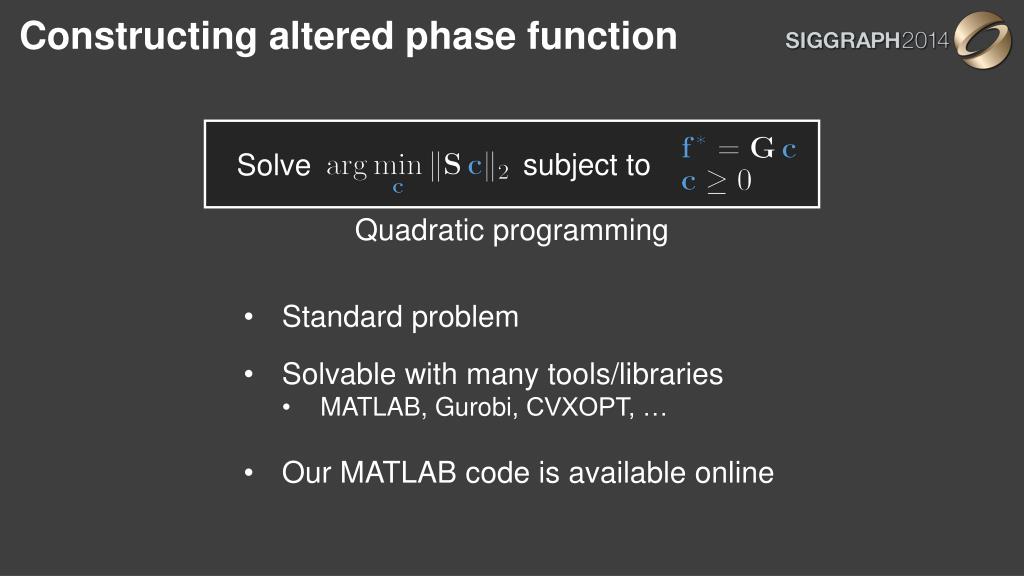Image resolution: width=1024 pixels, height=576 pixels.
Task: Click the slide title 'Constructing altered phase function'
Action: (349, 37)
